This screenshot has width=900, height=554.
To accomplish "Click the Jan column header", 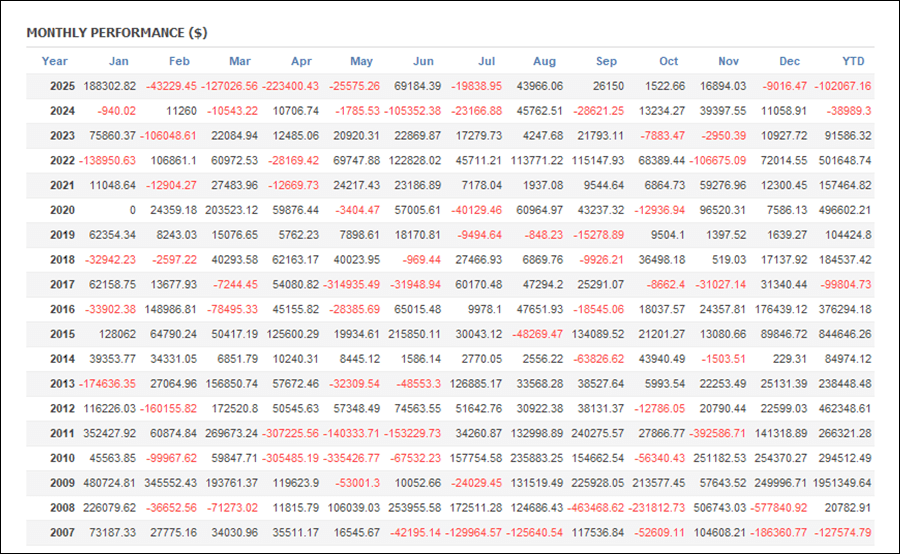I will 118,61.
